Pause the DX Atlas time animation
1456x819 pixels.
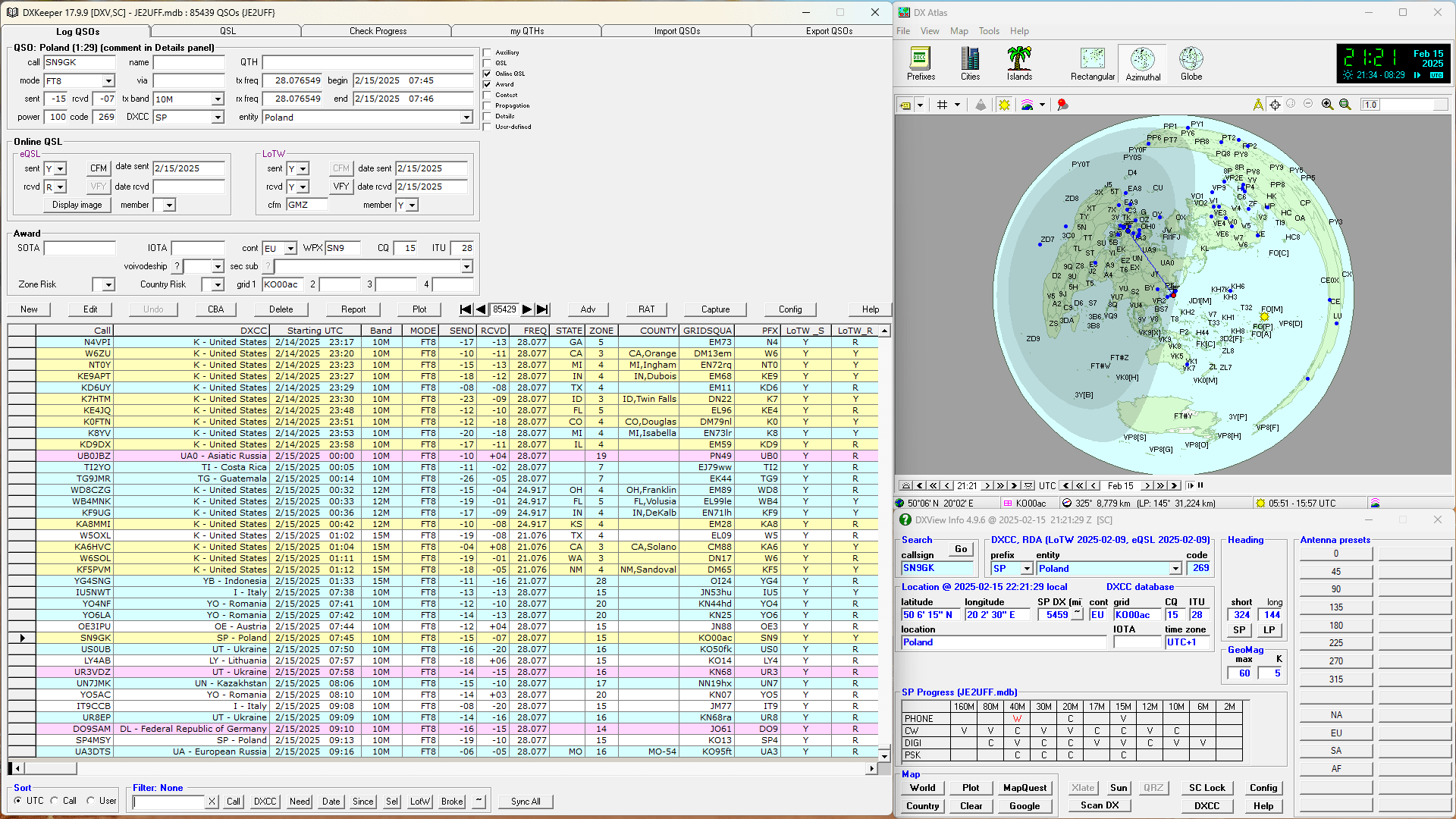1200,485
